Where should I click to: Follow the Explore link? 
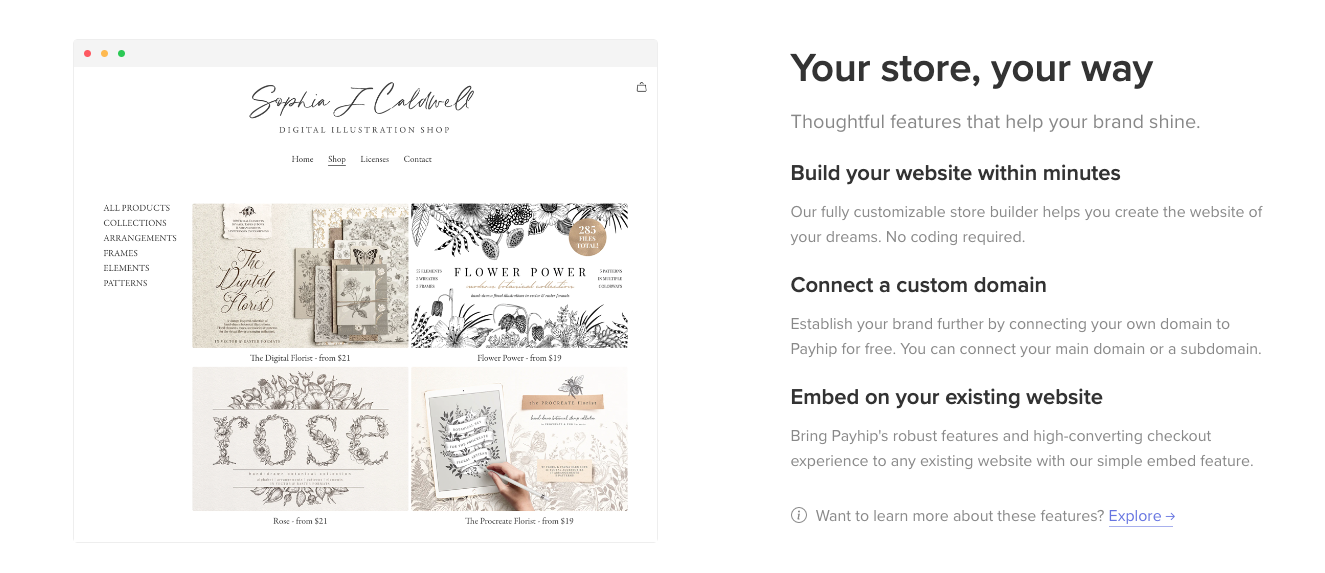(1140, 516)
